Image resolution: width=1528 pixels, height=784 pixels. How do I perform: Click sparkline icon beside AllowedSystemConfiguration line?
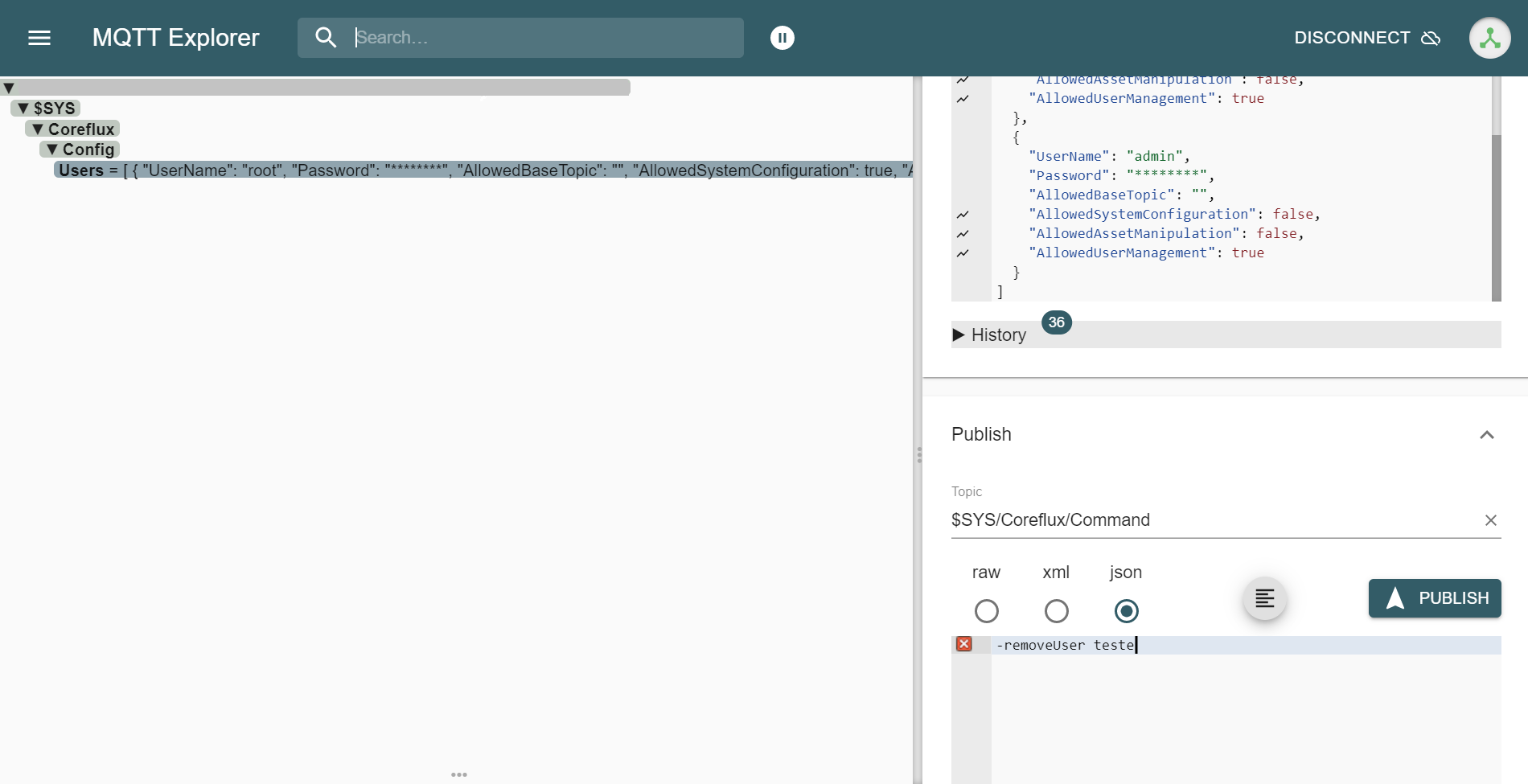[x=963, y=214]
